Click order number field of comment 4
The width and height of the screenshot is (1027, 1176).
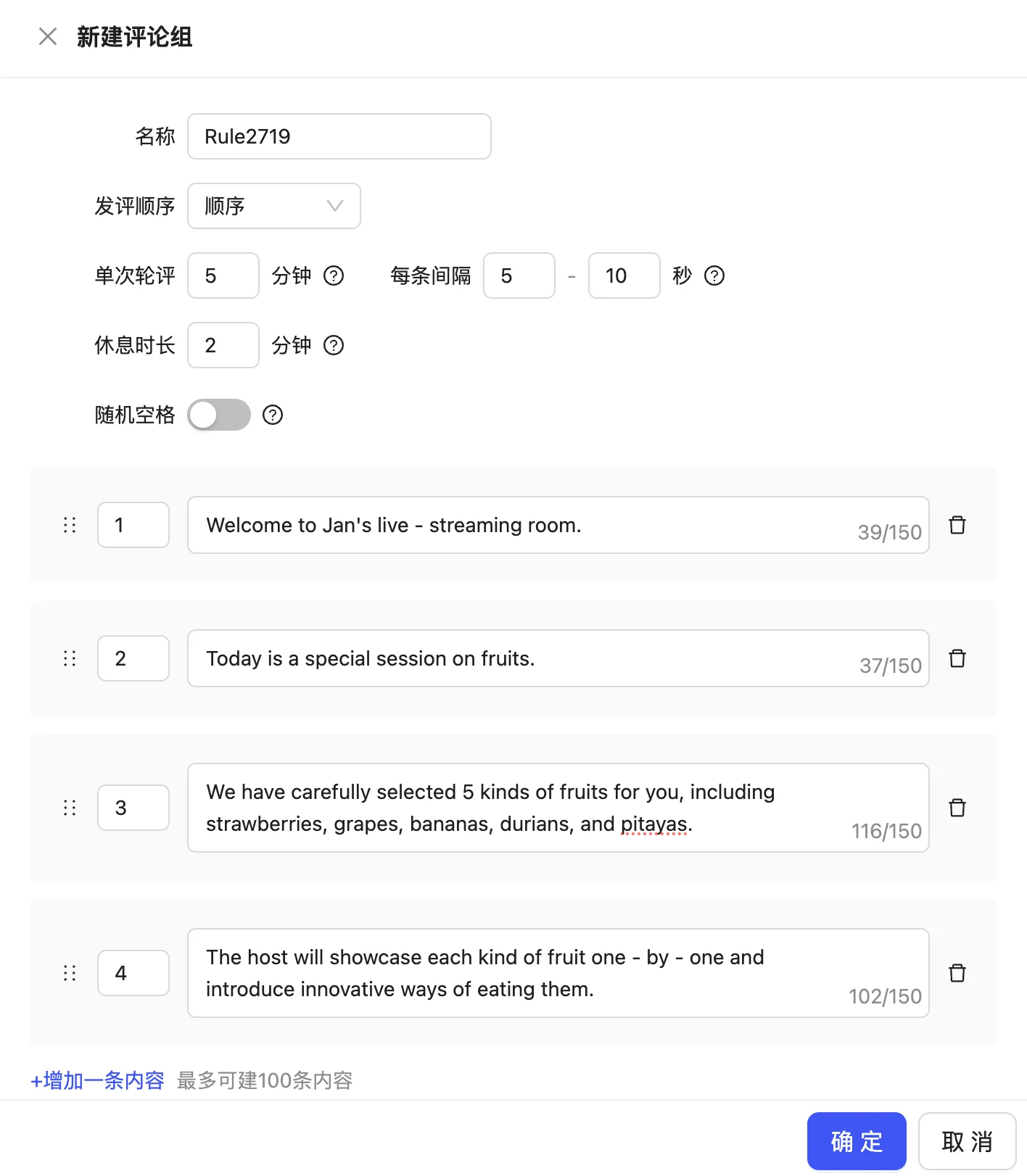[x=133, y=973]
